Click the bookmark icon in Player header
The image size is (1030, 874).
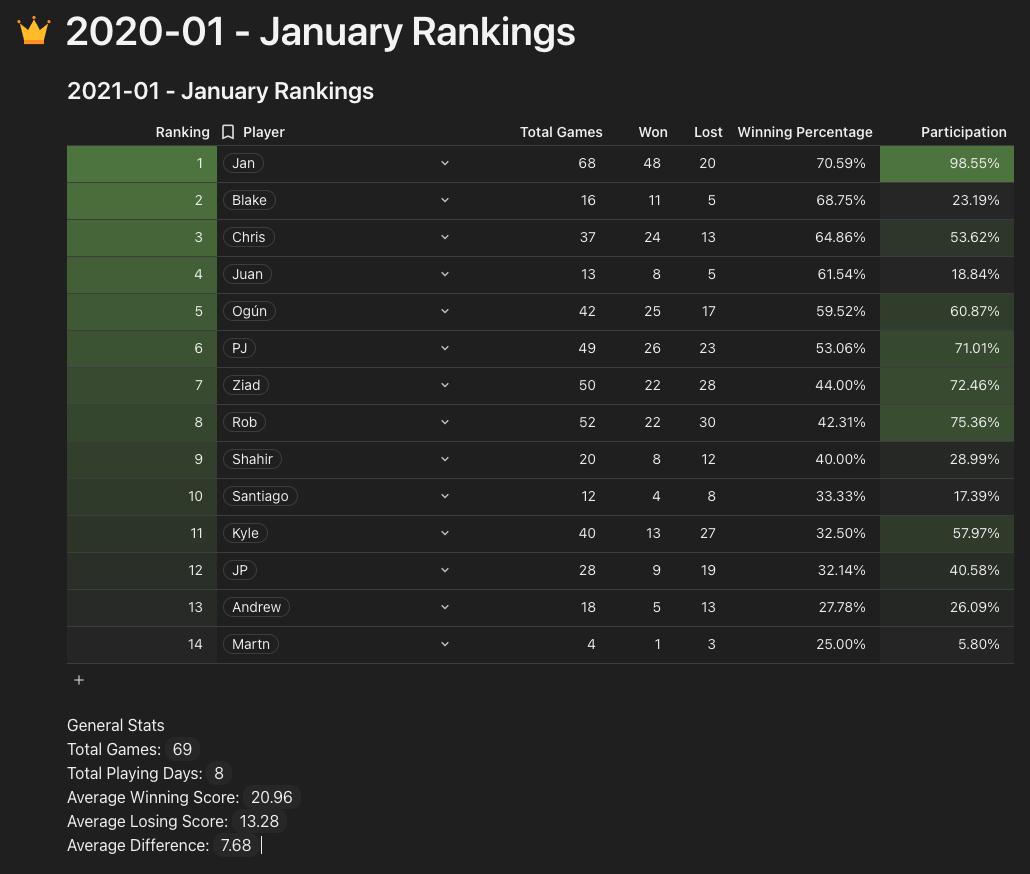(x=228, y=132)
